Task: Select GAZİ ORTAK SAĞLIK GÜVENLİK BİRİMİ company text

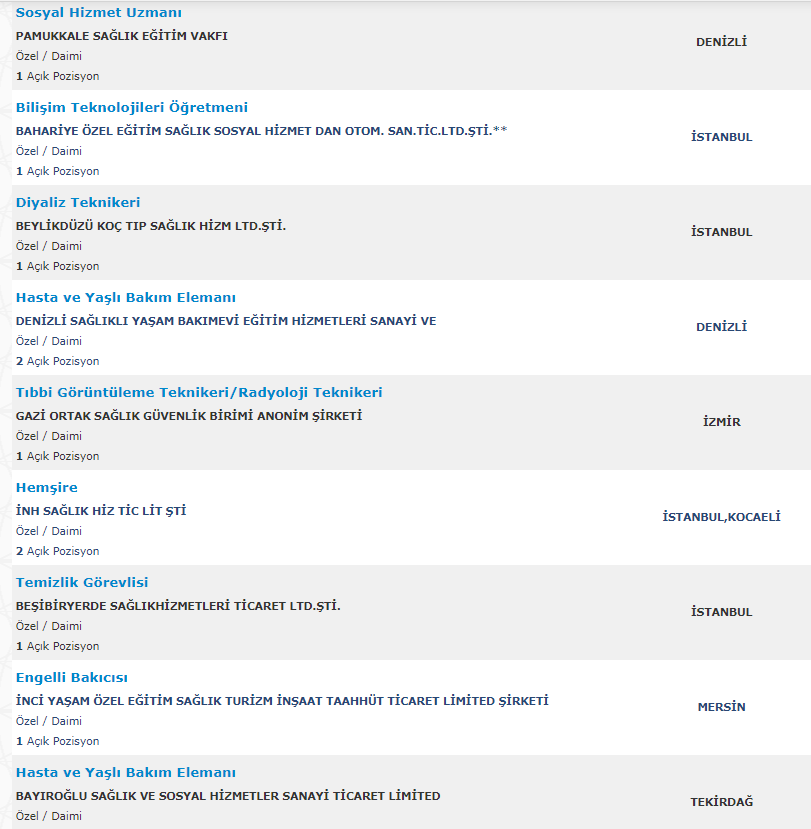Action: tap(189, 416)
